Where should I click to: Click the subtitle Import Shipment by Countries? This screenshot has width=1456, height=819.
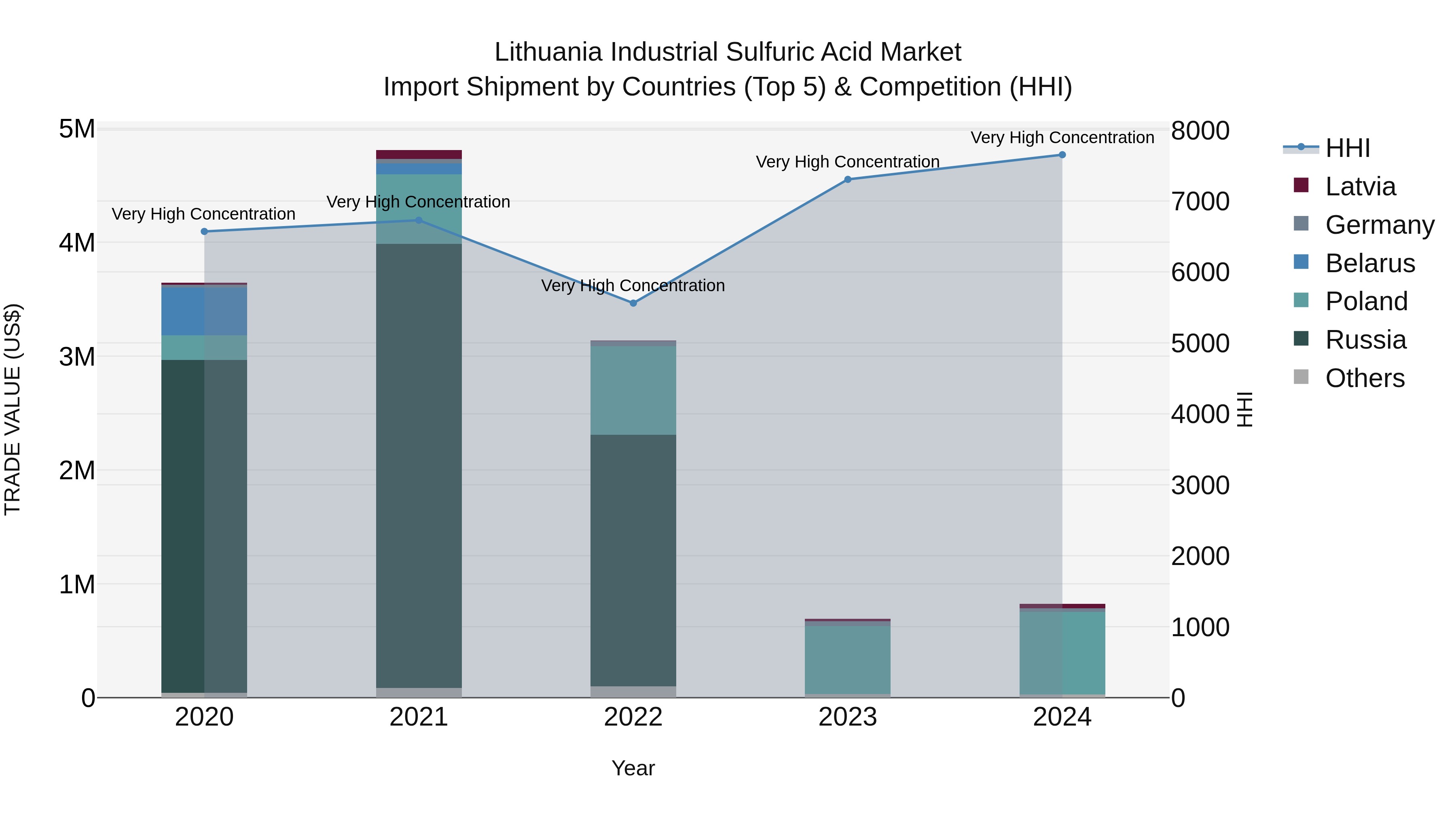coord(728,87)
